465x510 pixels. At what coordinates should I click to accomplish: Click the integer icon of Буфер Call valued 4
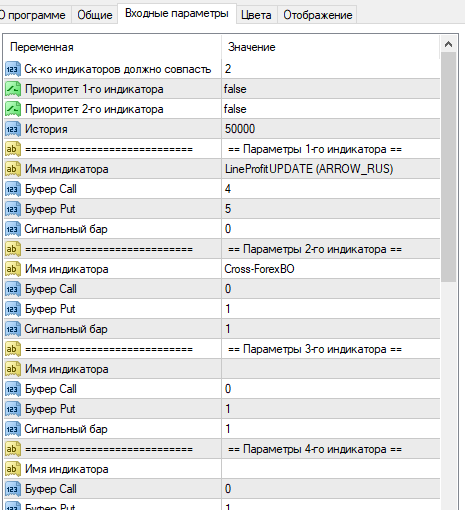(x=13, y=189)
